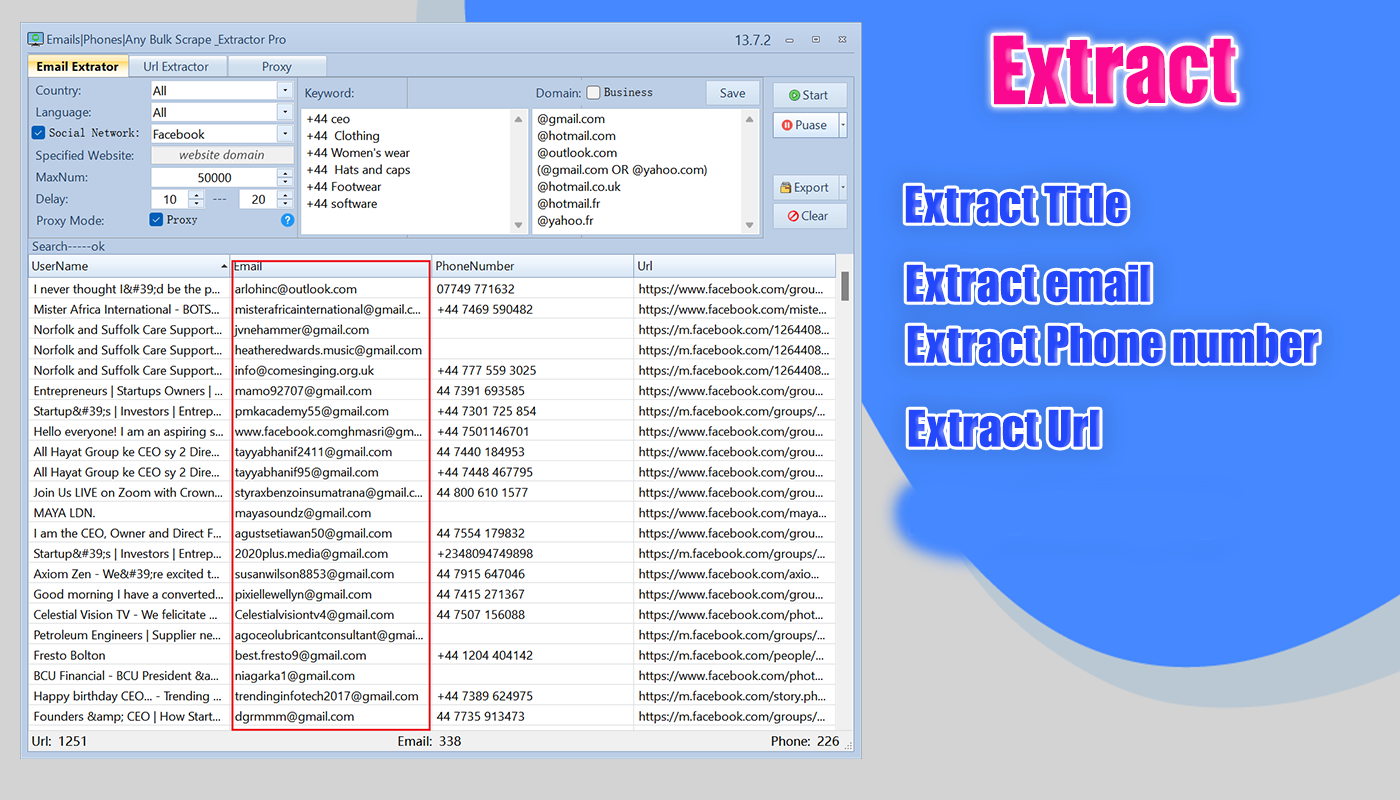This screenshot has height=800, width=1400.
Task: Clear the results with the Clear button
Action: (810, 216)
